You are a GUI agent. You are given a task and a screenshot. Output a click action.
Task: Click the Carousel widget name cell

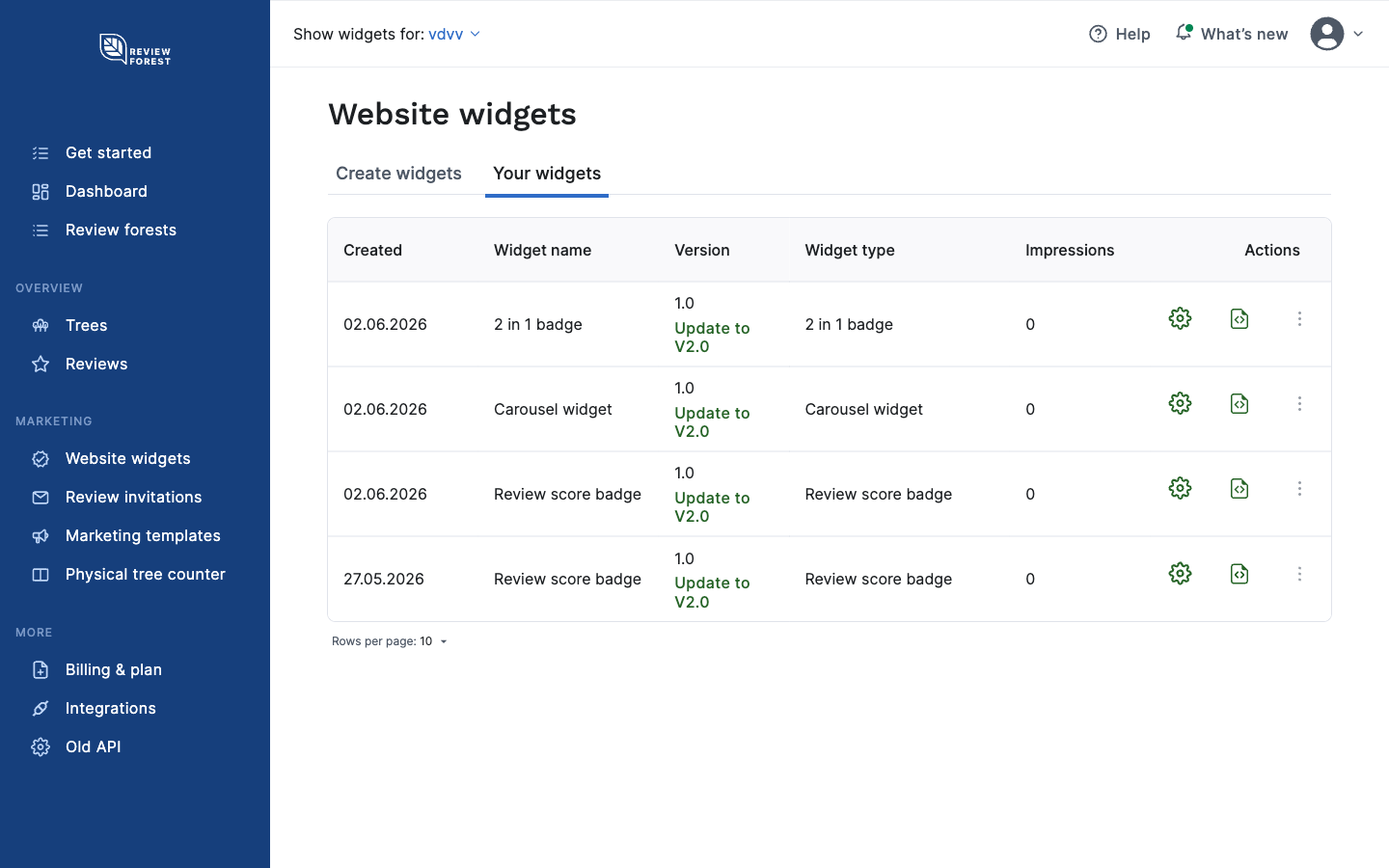pyautogui.click(x=553, y=410)
